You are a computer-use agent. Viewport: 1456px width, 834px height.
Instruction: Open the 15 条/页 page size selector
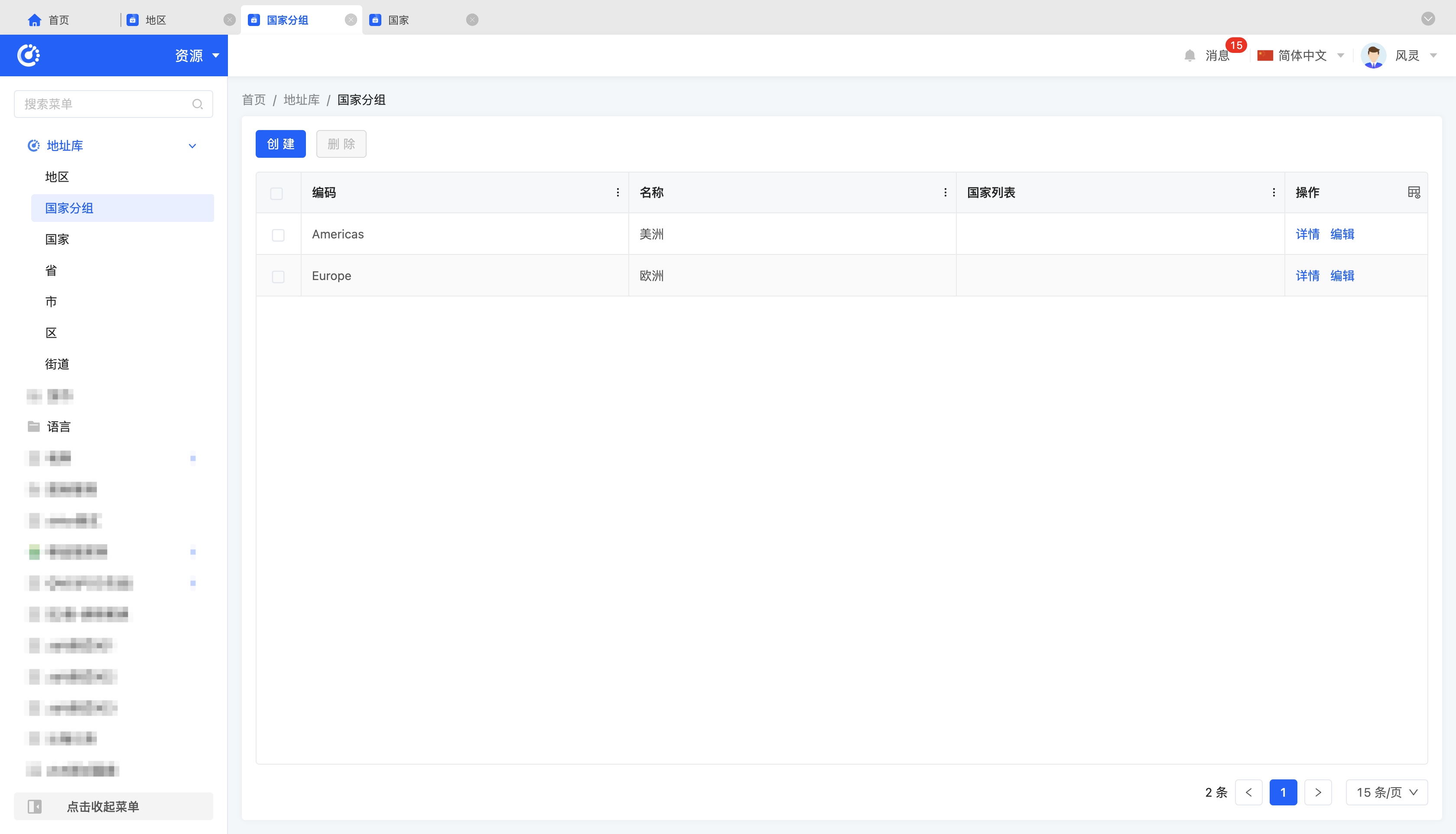[1386, 792]
